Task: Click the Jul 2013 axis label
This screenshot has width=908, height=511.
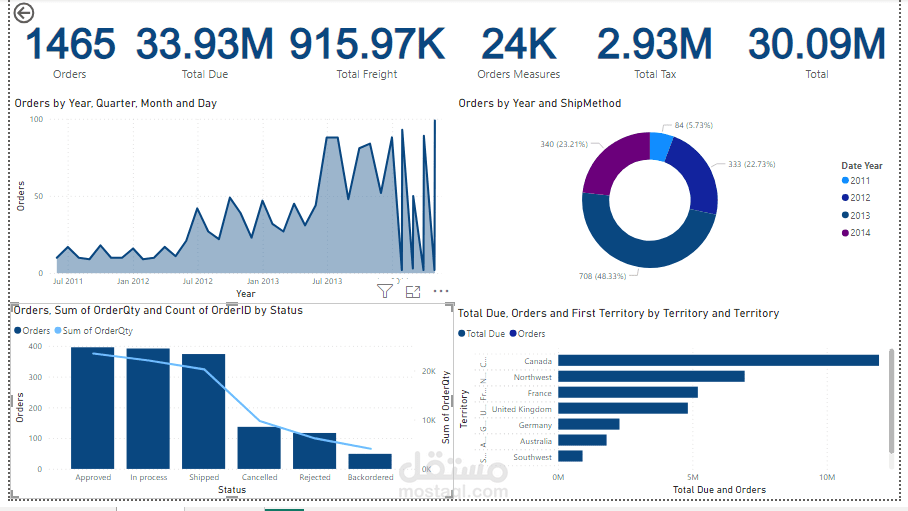Action: pos(327,281)
